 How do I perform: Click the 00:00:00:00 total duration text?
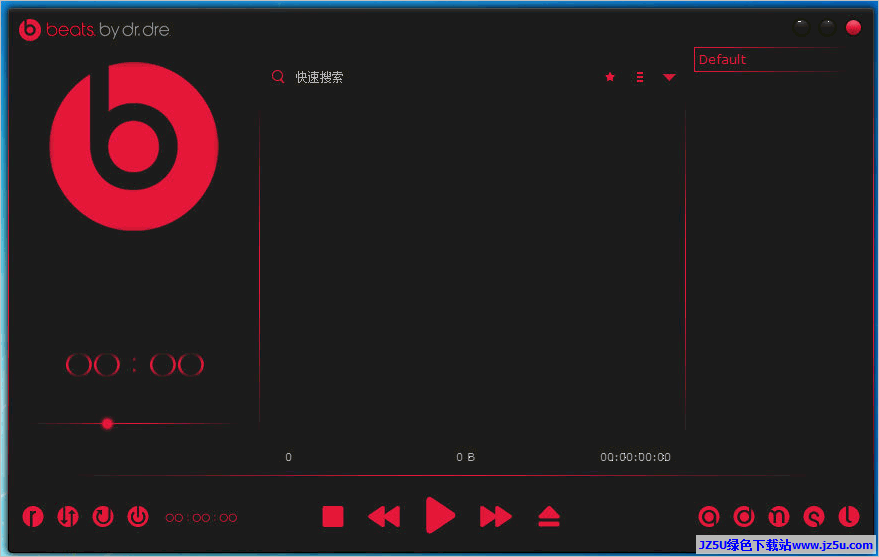pos(635,457)
